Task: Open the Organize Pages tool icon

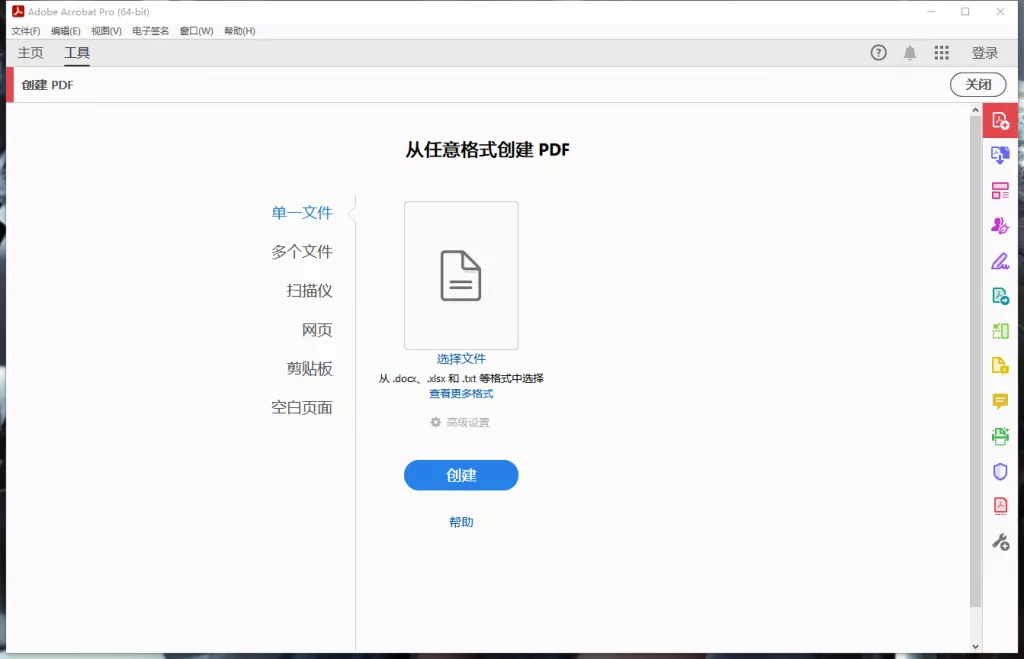Action: [1000, 191]
